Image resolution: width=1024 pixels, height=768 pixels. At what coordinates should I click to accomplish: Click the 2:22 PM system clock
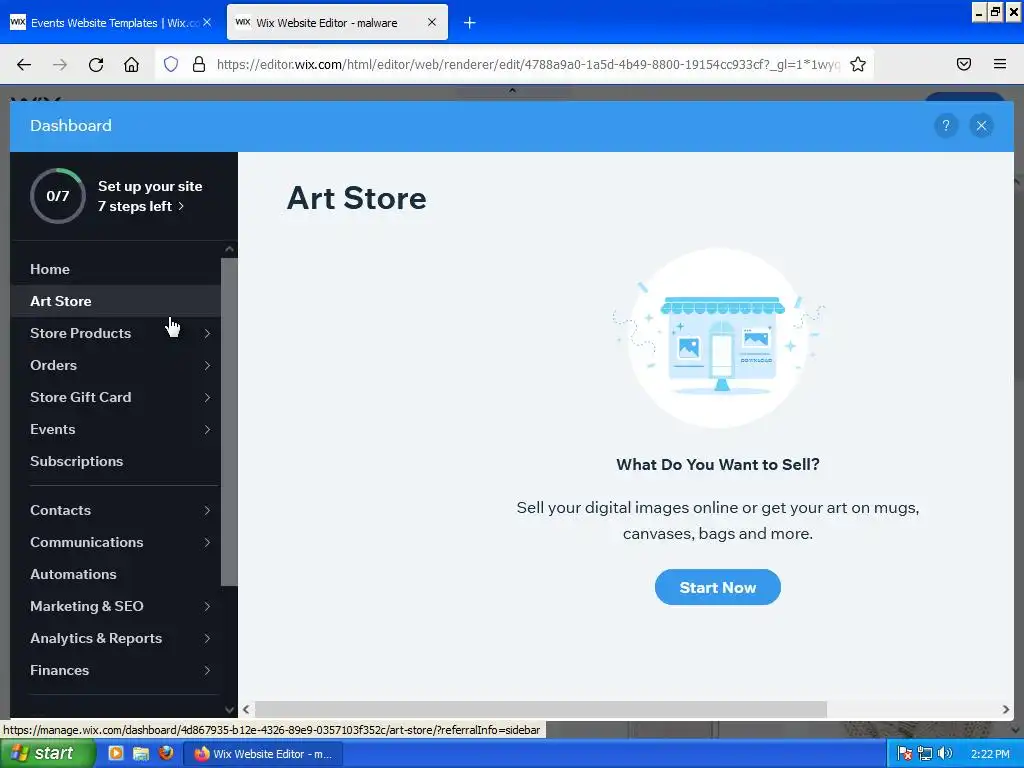point(990,754)
